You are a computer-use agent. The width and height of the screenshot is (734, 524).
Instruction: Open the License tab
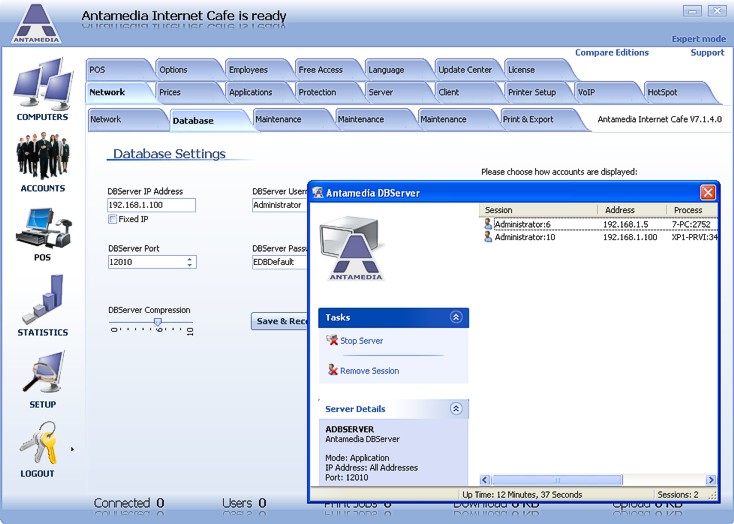(538, 70)
